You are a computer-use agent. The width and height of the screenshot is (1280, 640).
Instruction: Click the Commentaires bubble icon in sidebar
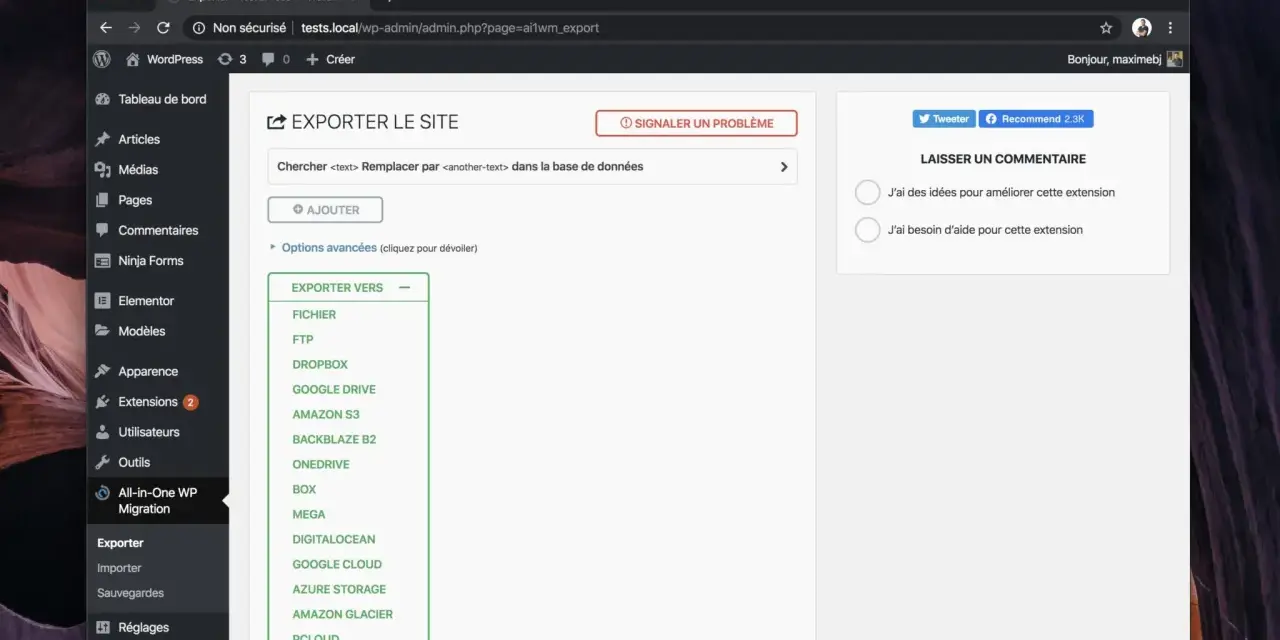point(102,230)
